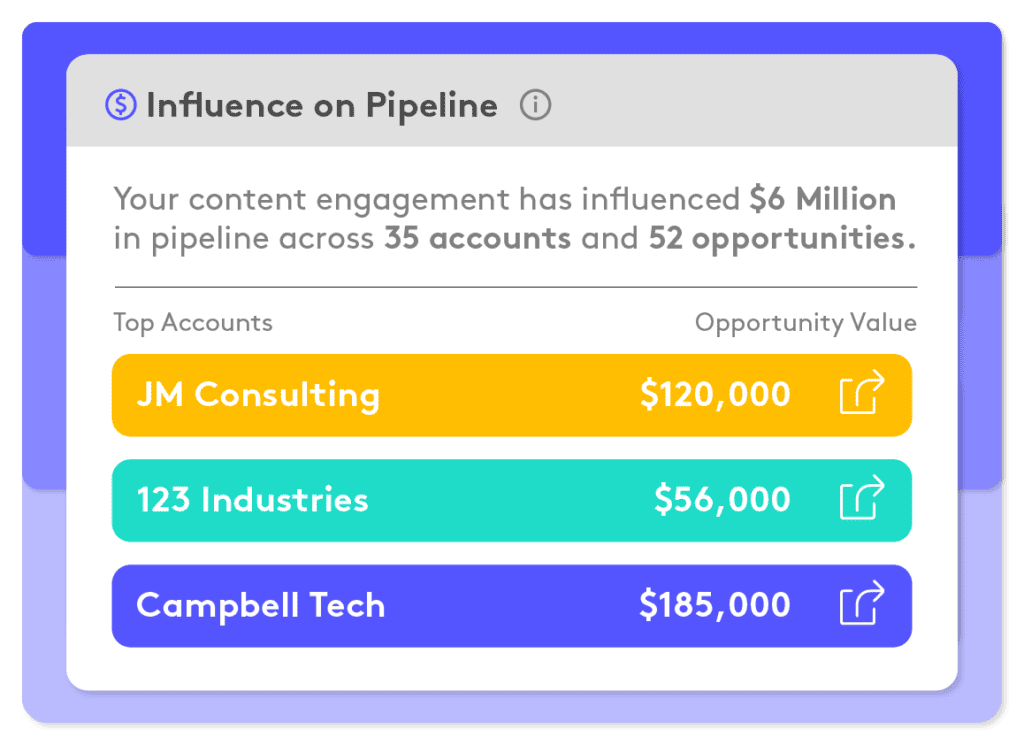This screenshot has height=745, width=1024.
Task: Click the Opportunity Value column header
Action: (x=806, y=322)
